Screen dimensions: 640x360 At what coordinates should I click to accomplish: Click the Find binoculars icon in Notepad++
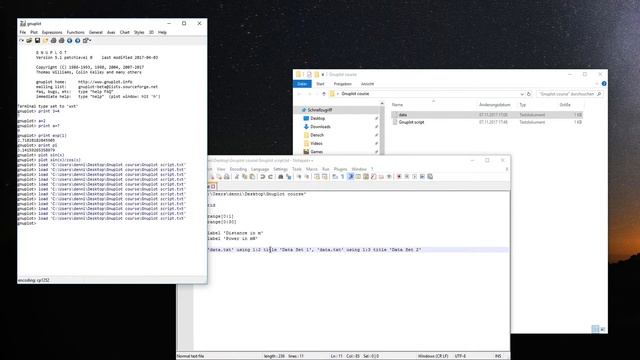pyautogui.click(x=281, y=177)
